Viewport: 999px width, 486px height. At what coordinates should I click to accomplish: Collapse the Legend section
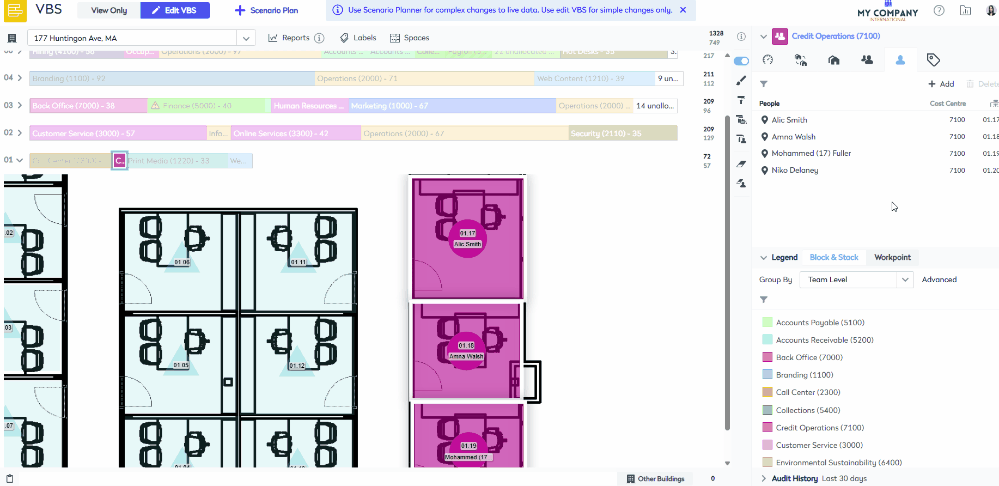(x=763, y=257)
